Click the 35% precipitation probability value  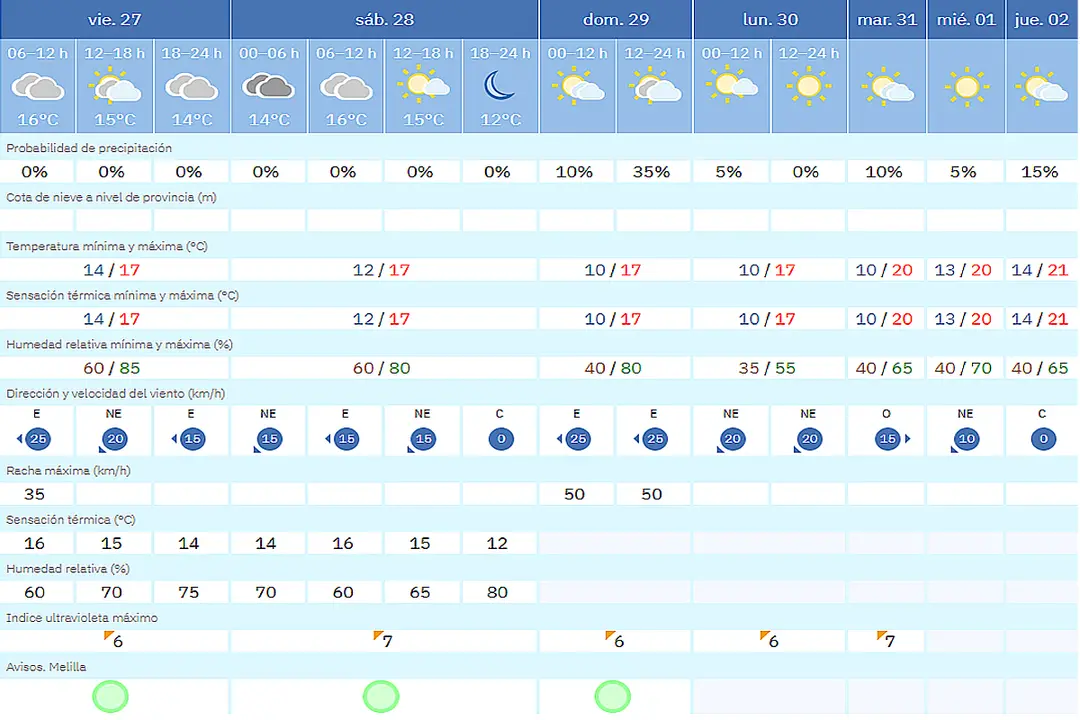pos(651,172)
